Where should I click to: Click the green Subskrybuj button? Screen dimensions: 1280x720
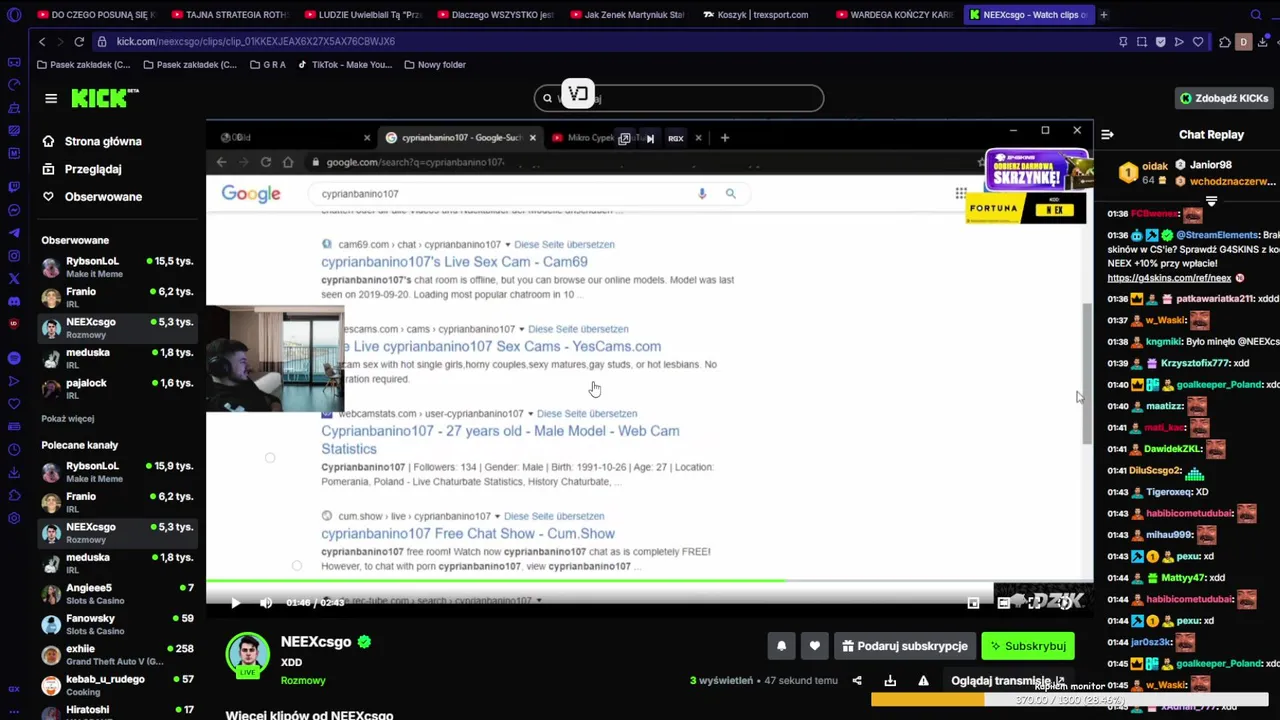1028,646
